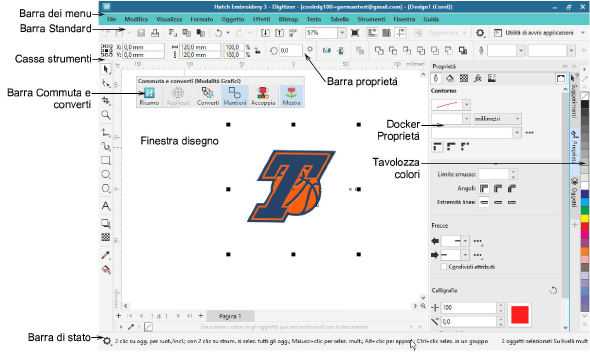Choose the first Angoli mitered corner option
Image resolution: width=590 pixels, height=364 pixels.
(x=484, y=188)
